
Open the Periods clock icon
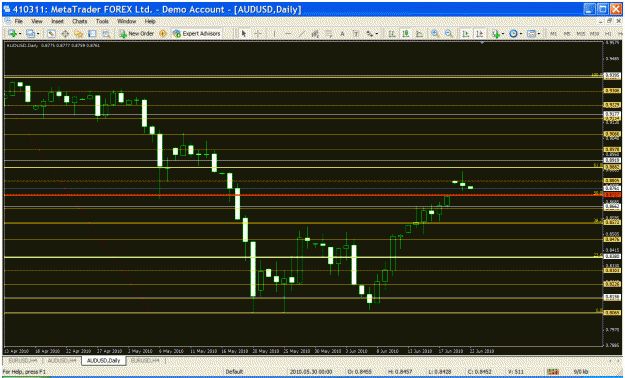point(513,34)
